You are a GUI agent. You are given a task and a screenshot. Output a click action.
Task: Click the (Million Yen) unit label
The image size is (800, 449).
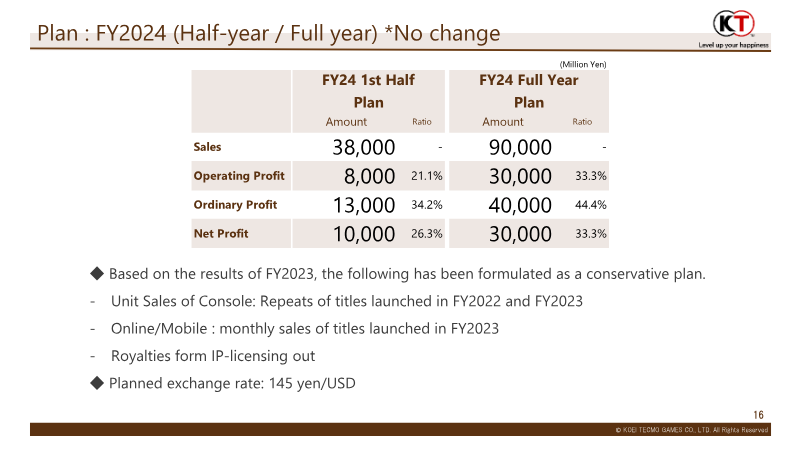(x=583, y=64)
